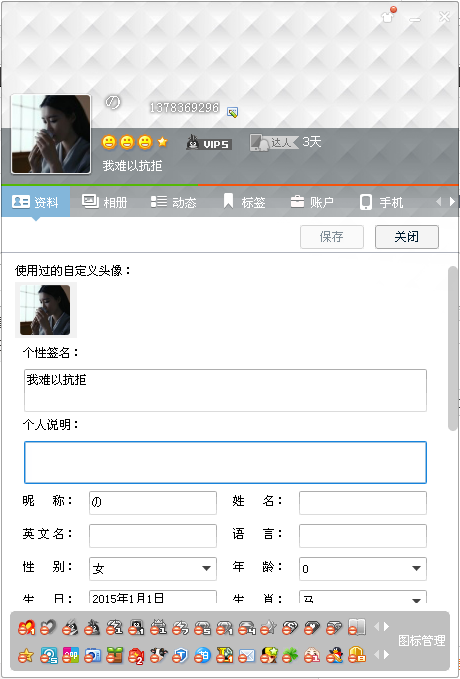The image size is (460, 679).
Task: Click the first smiley sun level icon
Action: coord(109,142)
